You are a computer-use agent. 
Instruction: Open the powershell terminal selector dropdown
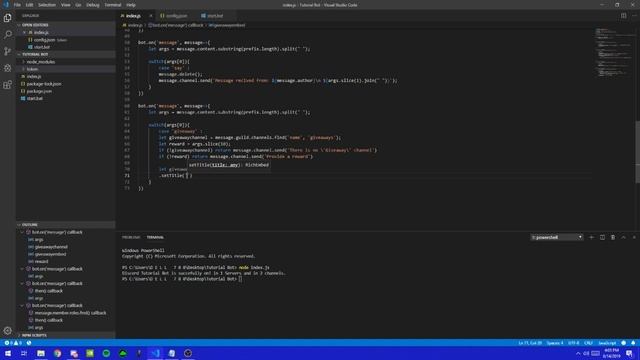pyautogui.click(x=557, y=237)
